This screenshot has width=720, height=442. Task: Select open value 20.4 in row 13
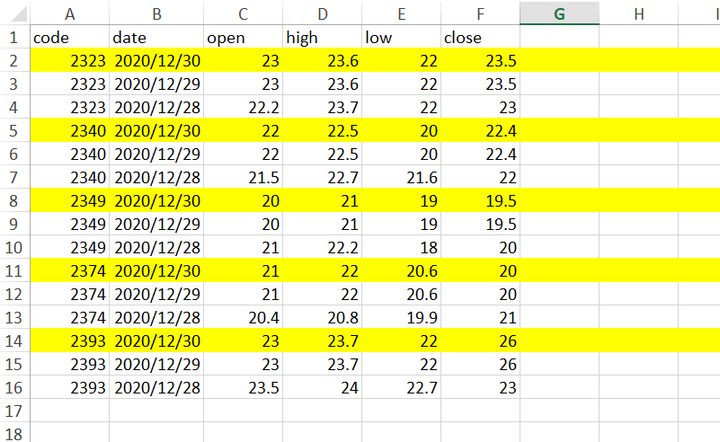pos(243,318)
